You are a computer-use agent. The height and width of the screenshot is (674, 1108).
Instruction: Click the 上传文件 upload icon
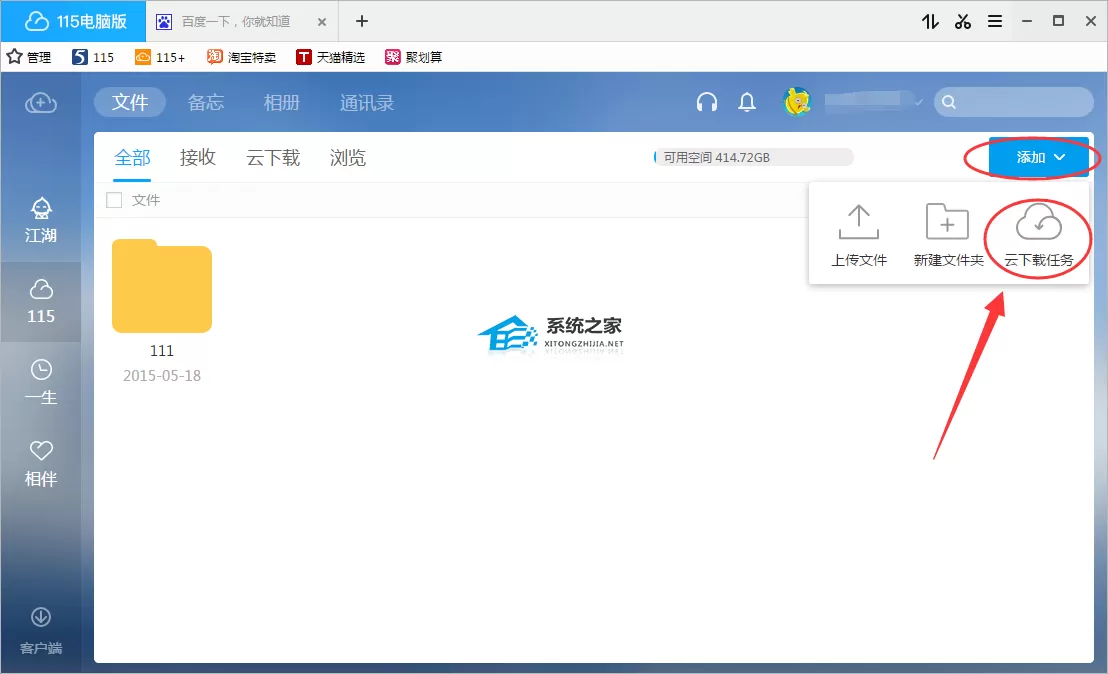859,222
